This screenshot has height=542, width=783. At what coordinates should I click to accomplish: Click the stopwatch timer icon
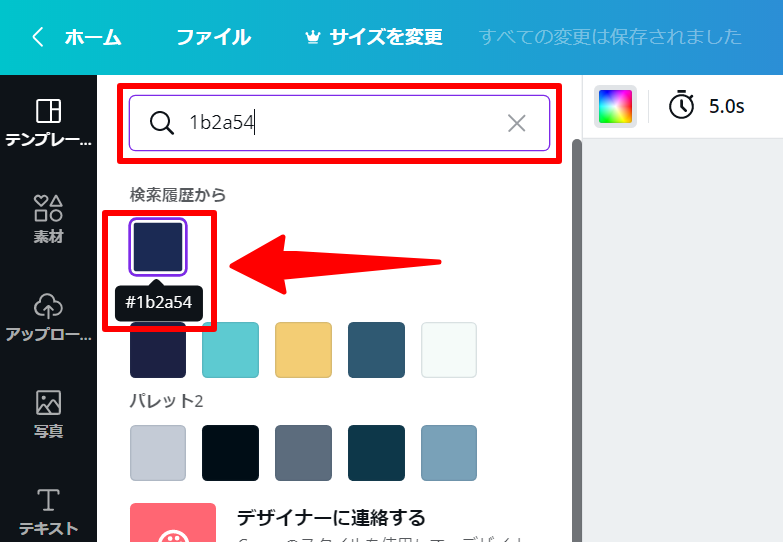[x=682, y=105]
